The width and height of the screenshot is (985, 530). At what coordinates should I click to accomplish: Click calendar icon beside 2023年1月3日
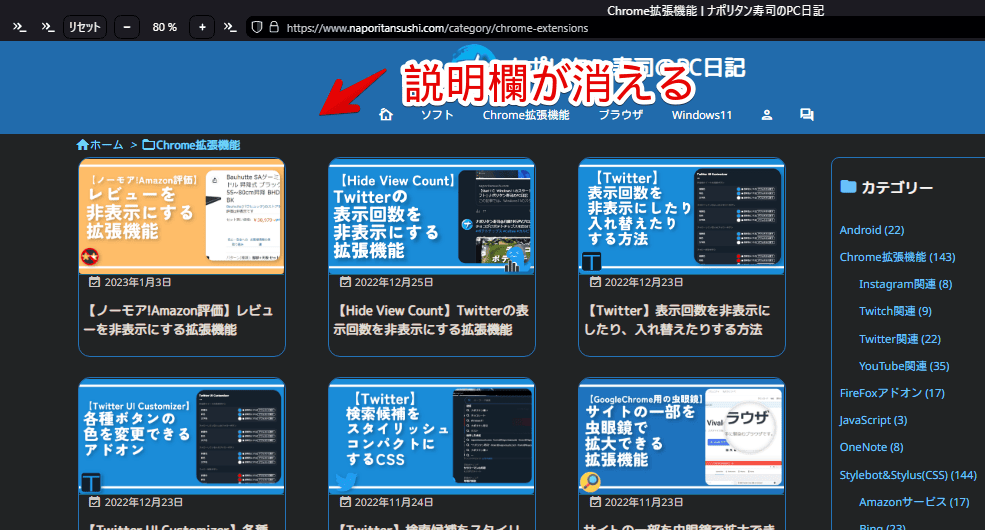(94, 282)
